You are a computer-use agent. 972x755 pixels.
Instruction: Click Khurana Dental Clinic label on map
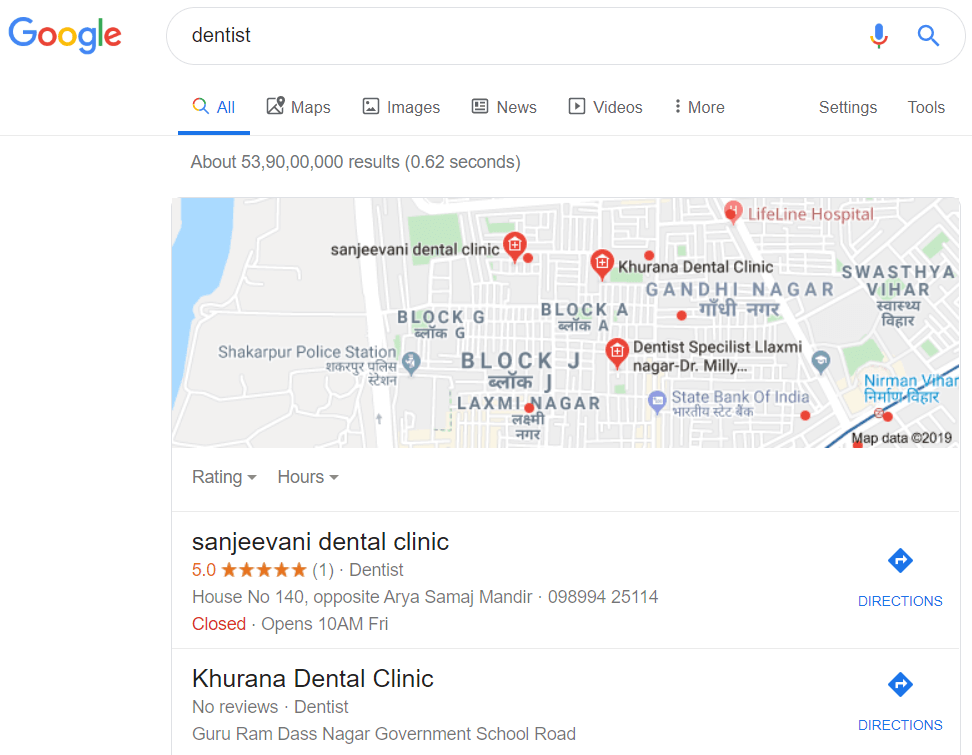(696, 267)
